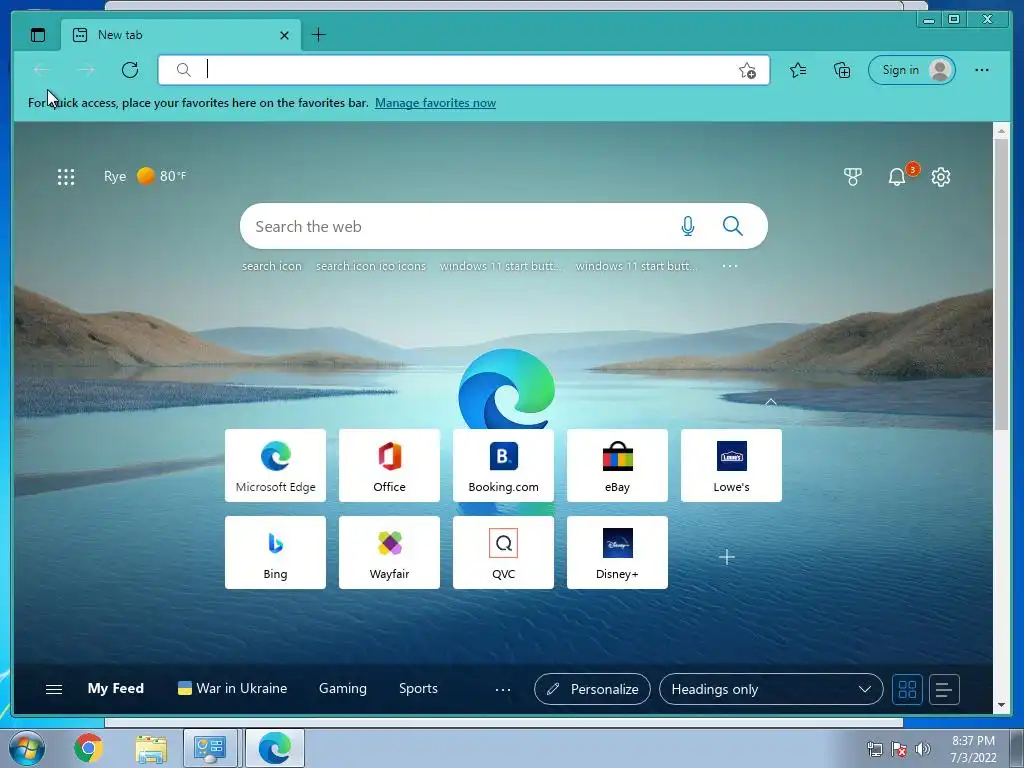
Task: Click the Sign in button
Action: coord(912,70)
